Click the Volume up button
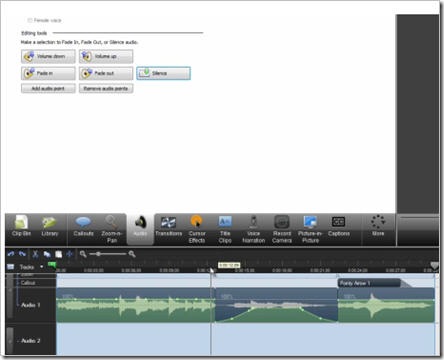The image size is (444, 360). pos(106,56)
